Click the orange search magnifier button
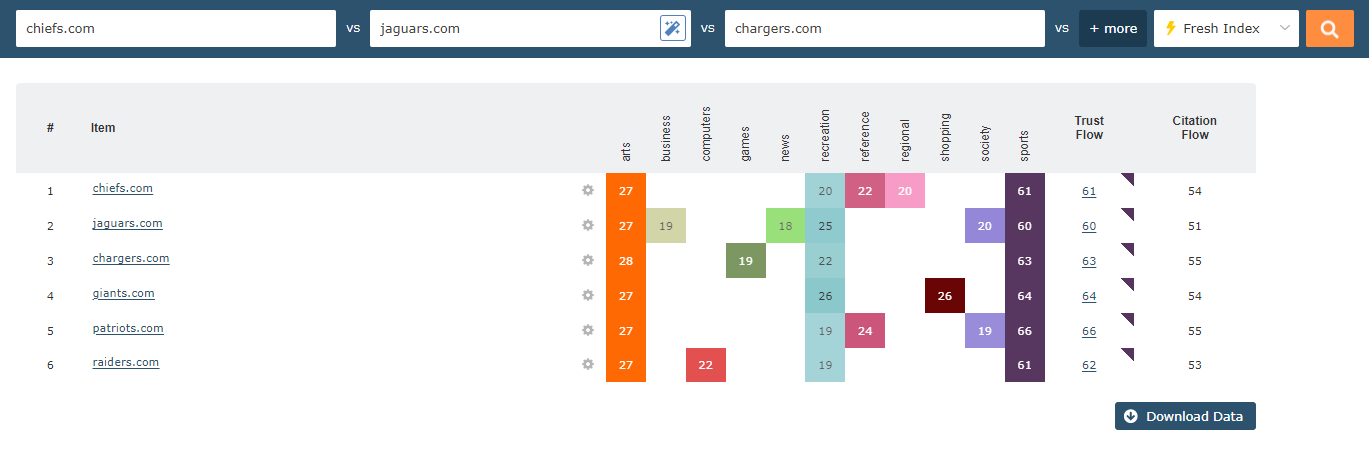The width and height of the screenshot is (1369, 455). point(1329,29)
